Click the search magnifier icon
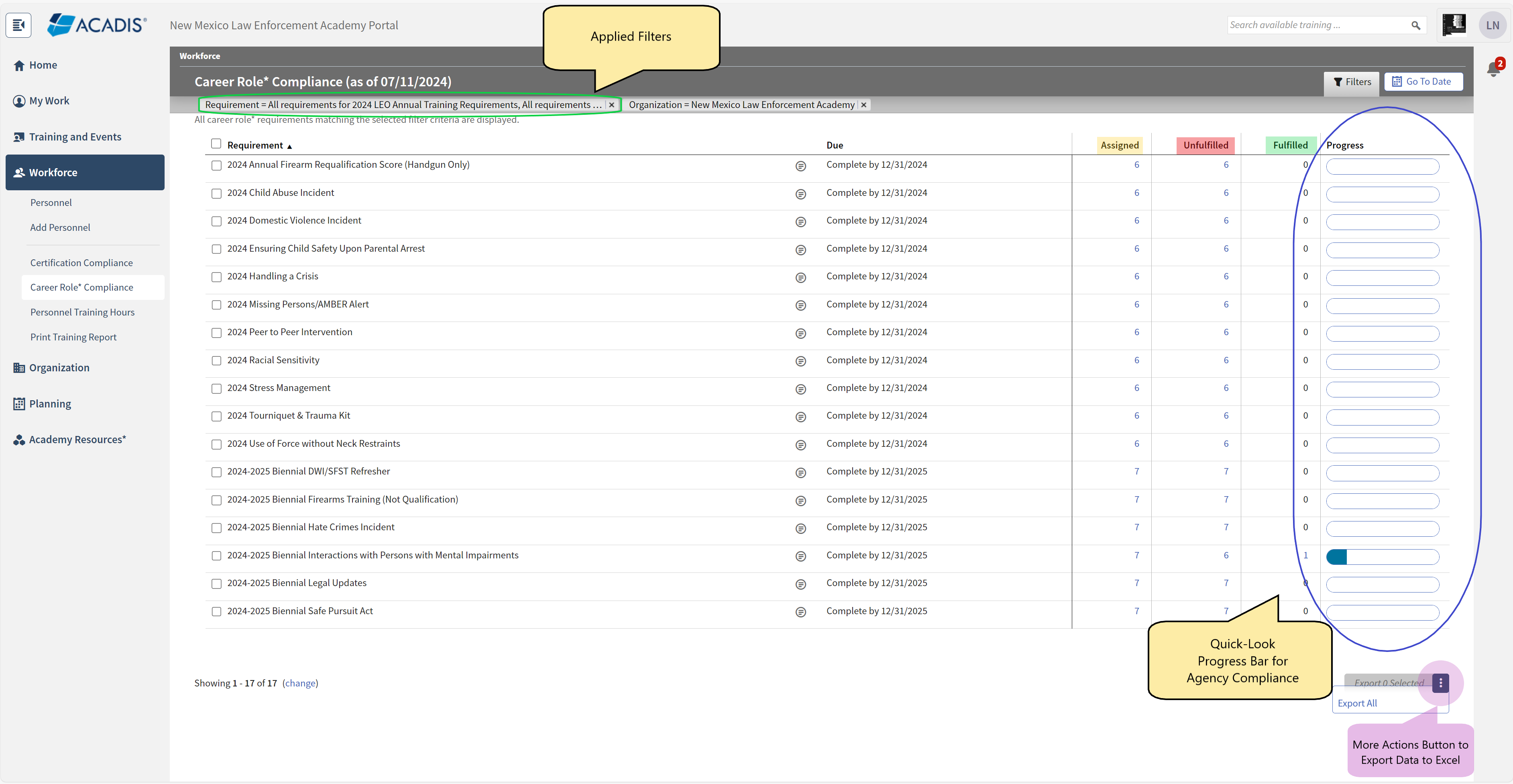The image size is (1513, 784). [1415, 25]
